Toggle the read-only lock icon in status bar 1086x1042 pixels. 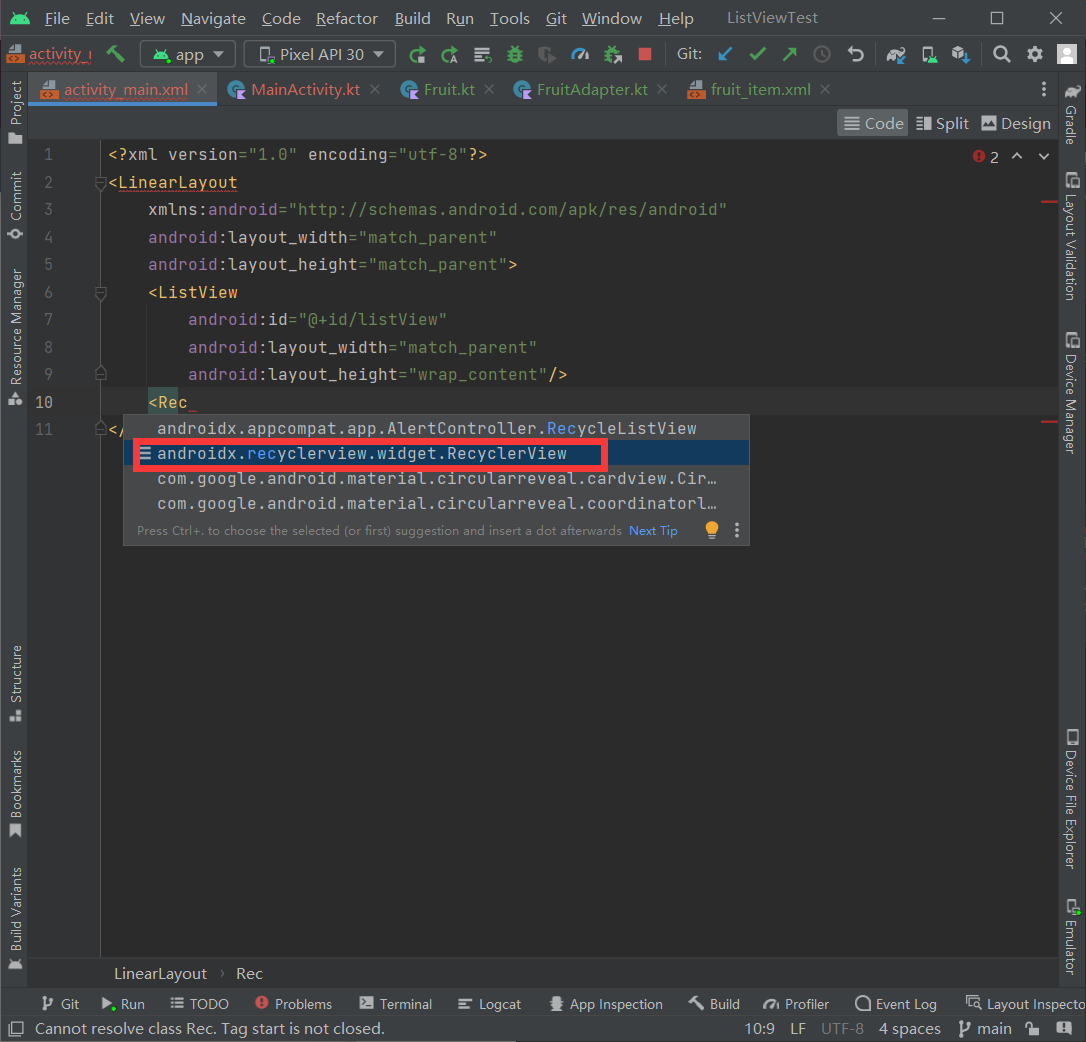coord(1032,1029)
